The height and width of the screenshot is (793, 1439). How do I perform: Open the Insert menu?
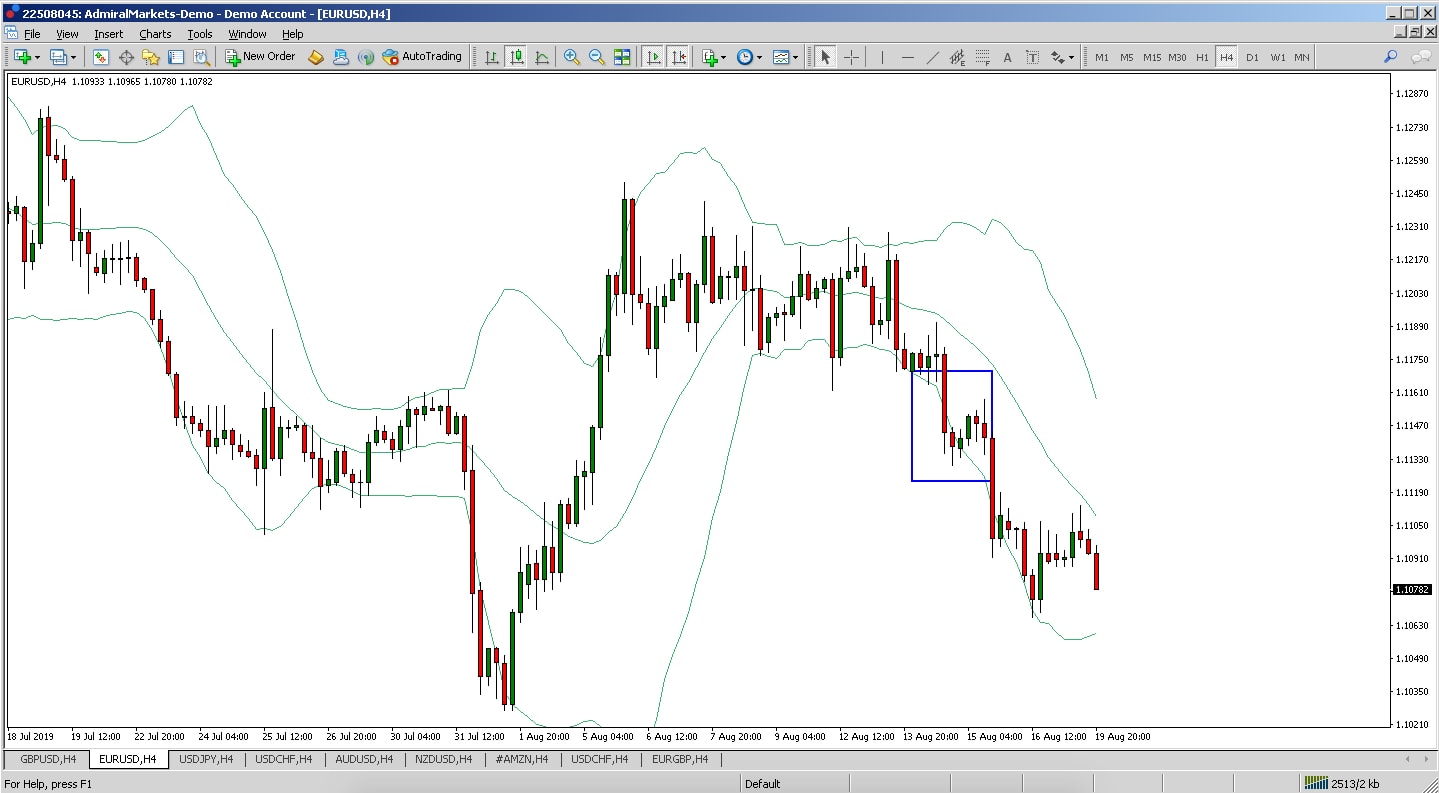(x=109, y=34)
